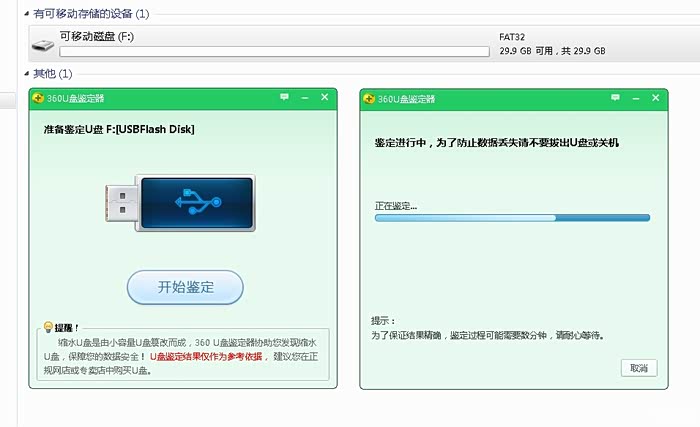
Task: Click the 取消 button
Action: (x=637, y=368)
